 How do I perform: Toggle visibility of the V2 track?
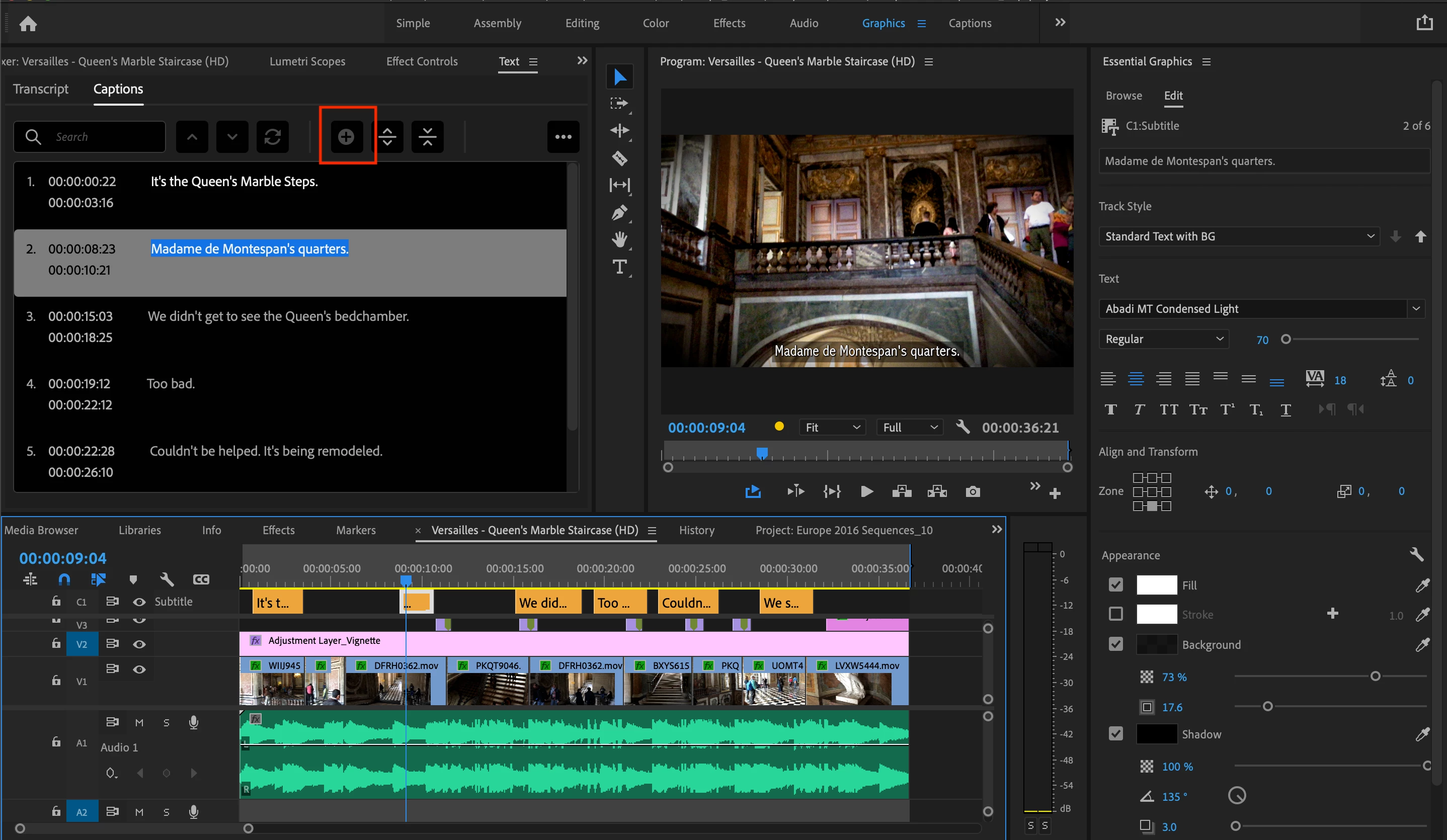tap(139, 644)
